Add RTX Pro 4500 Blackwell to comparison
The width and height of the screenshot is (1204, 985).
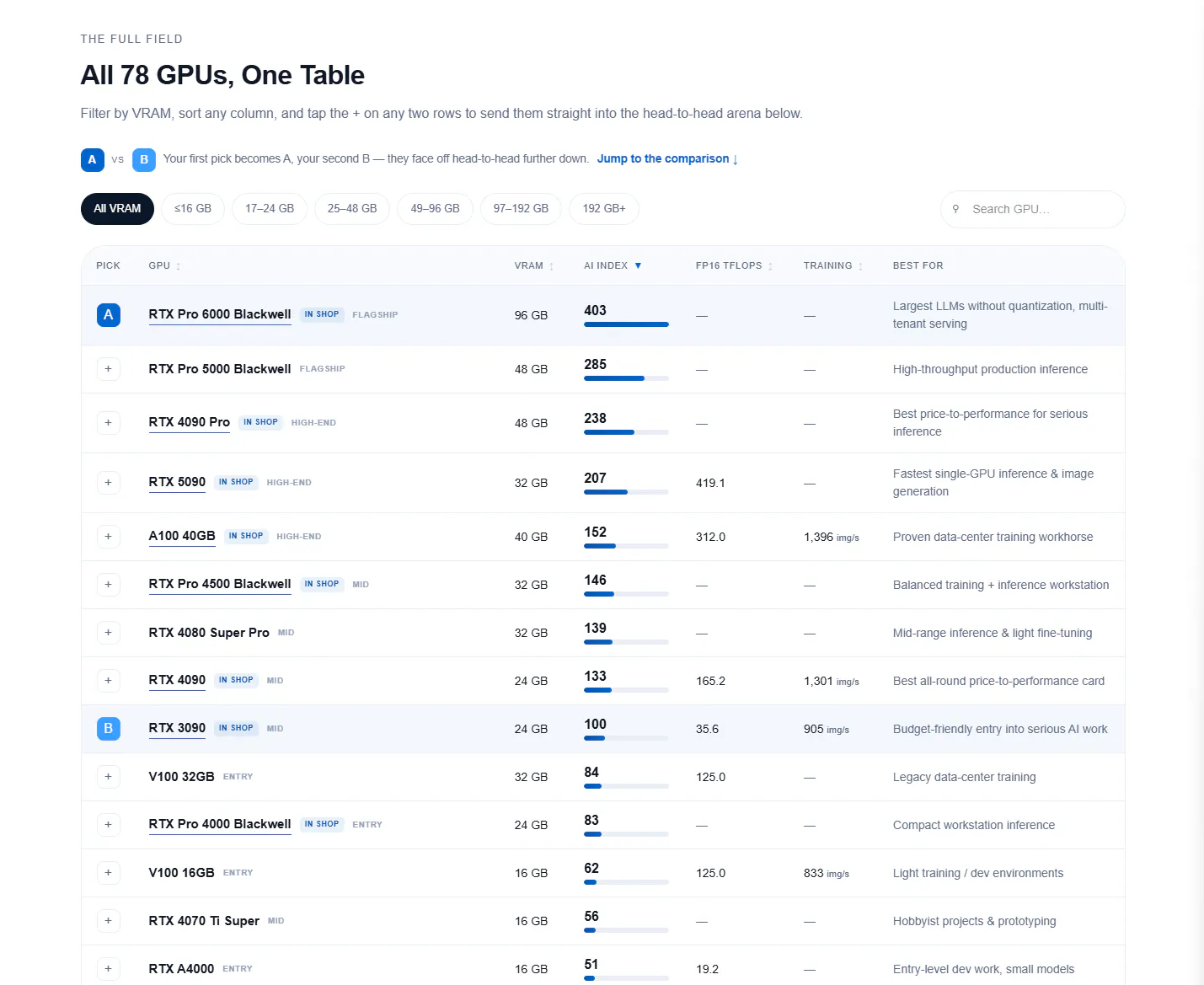[108, 585]
